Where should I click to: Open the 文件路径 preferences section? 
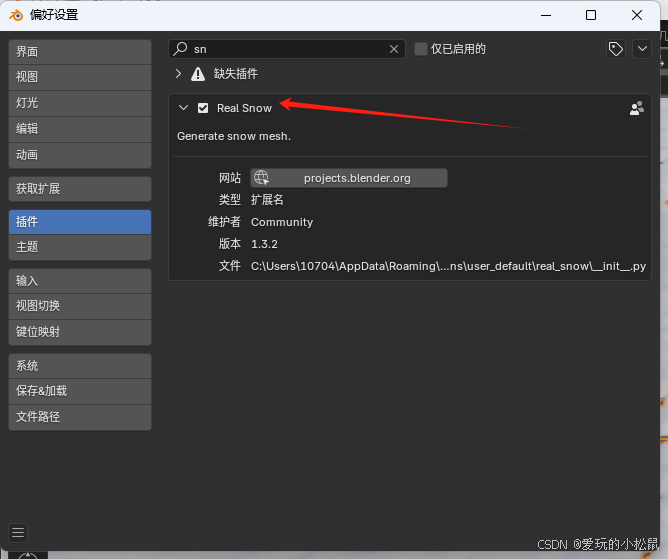pos(80,417)
